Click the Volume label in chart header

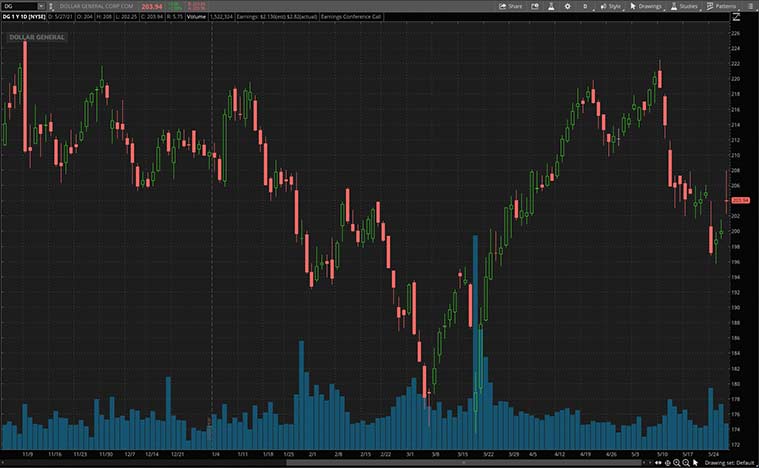[x=196, y=18]
